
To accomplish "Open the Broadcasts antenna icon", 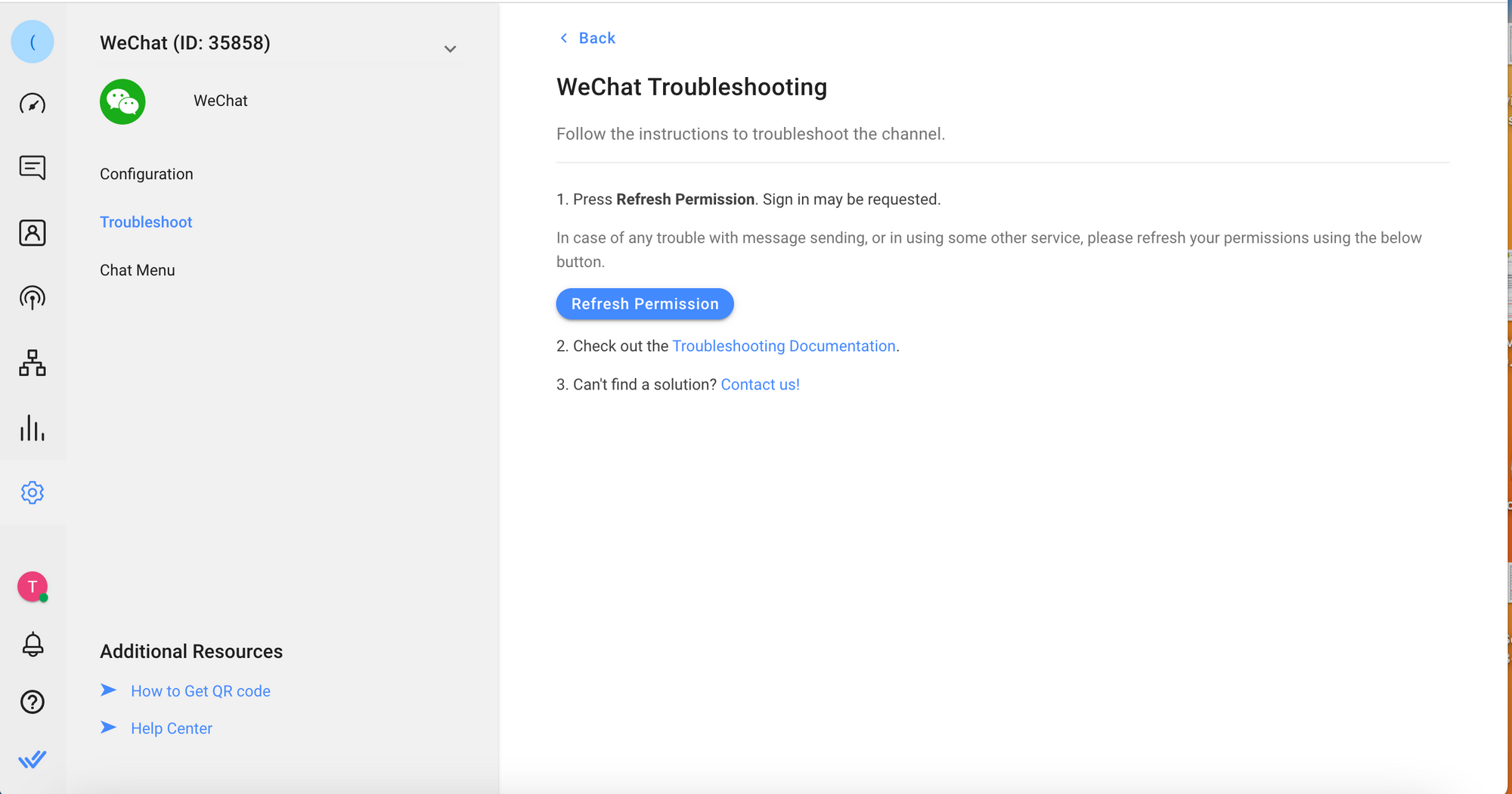I will pyautogui.click(x=33, y=298).
